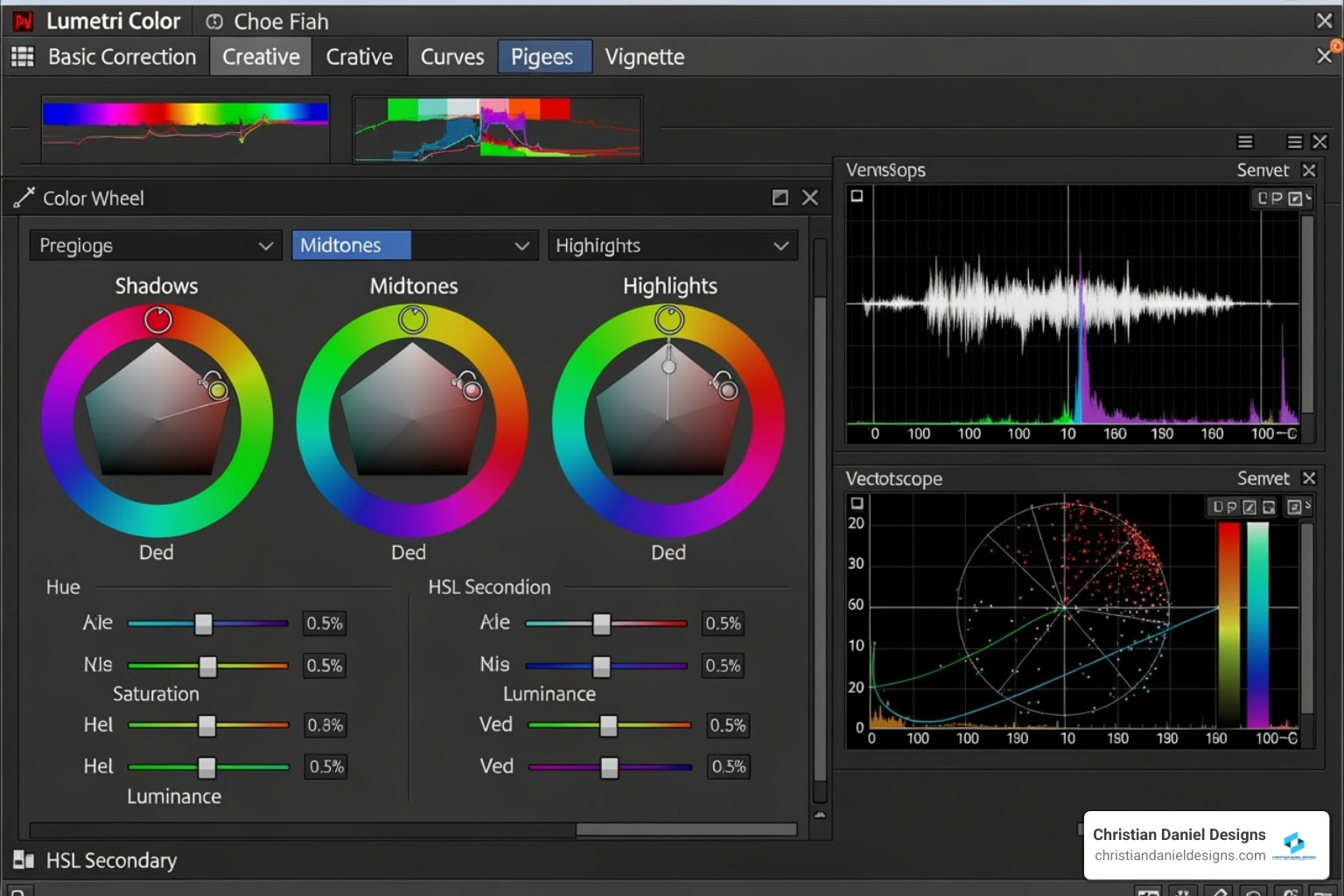Open the Pregioge dropdown

pos(156,246)
